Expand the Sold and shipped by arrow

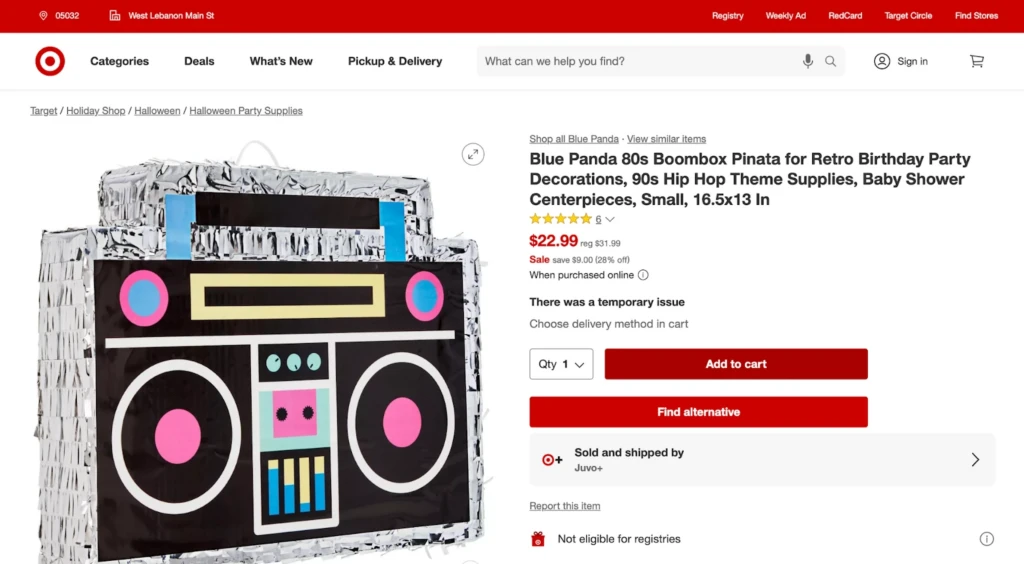point(975,460)
